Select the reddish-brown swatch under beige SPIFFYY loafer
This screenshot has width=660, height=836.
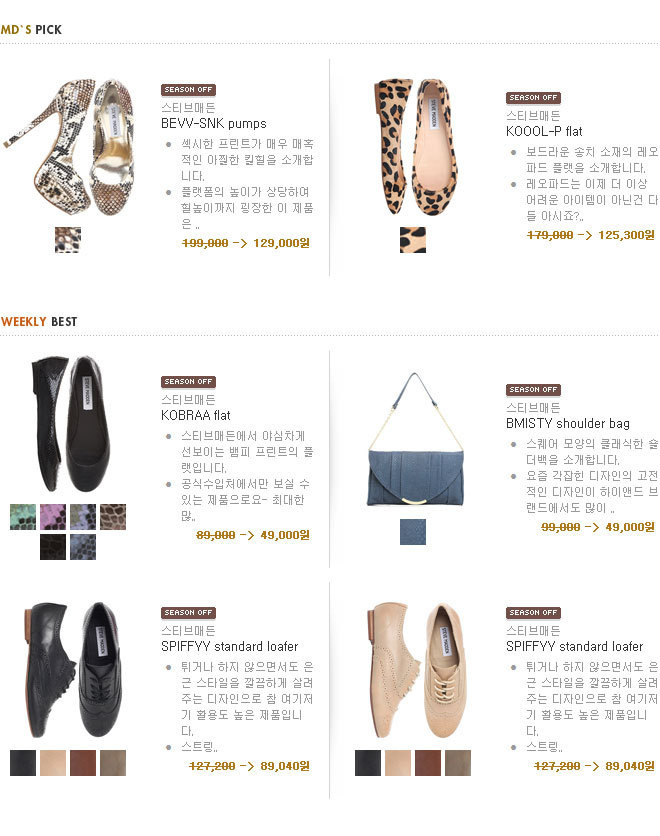[x=428, y=763]
